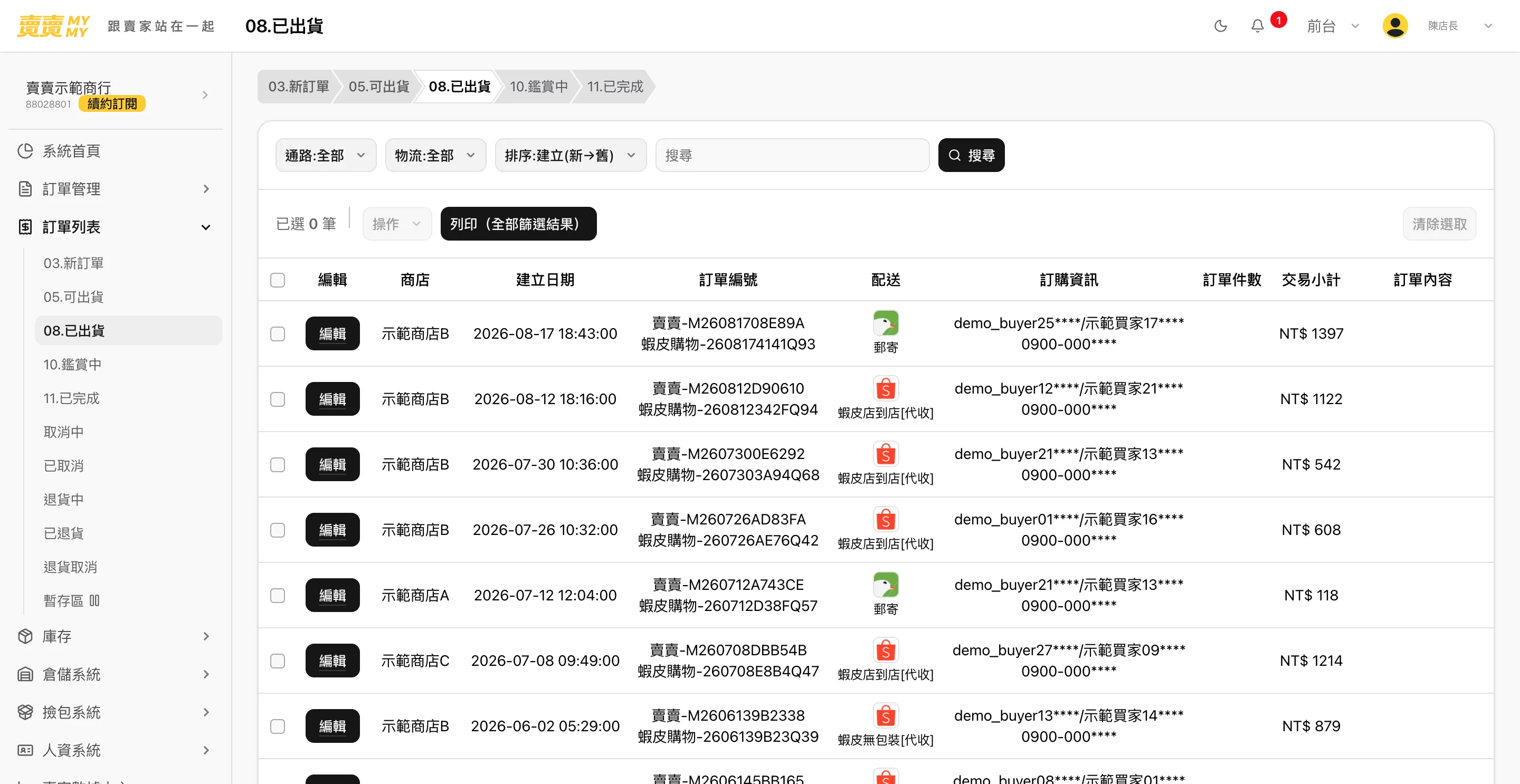The height and width of the screenshot is (784, 1520).
Task: Click 庫存 box icon
Action: point(25,636)
